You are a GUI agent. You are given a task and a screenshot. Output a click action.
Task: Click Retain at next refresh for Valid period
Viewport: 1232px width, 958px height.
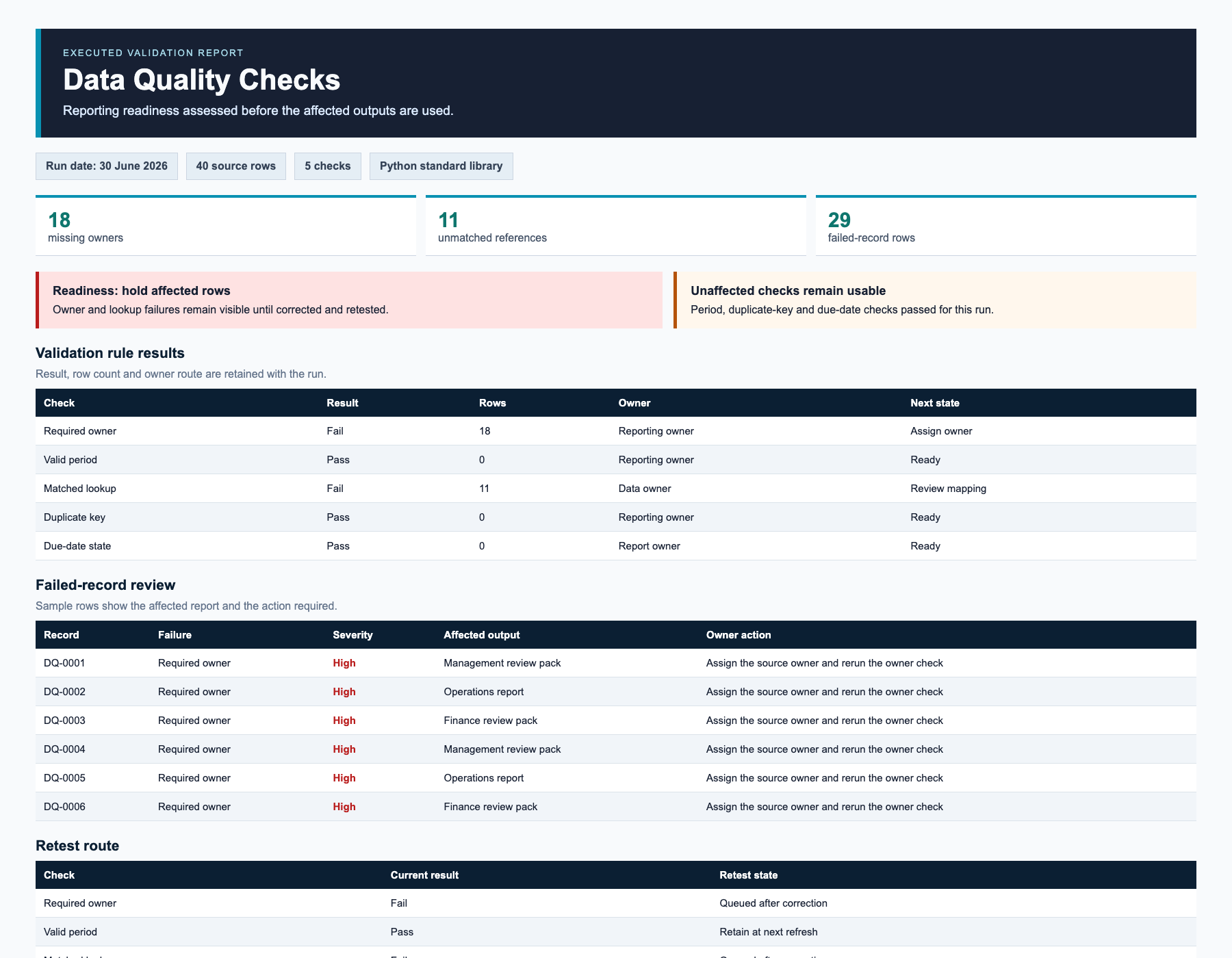tap(769, 932)
